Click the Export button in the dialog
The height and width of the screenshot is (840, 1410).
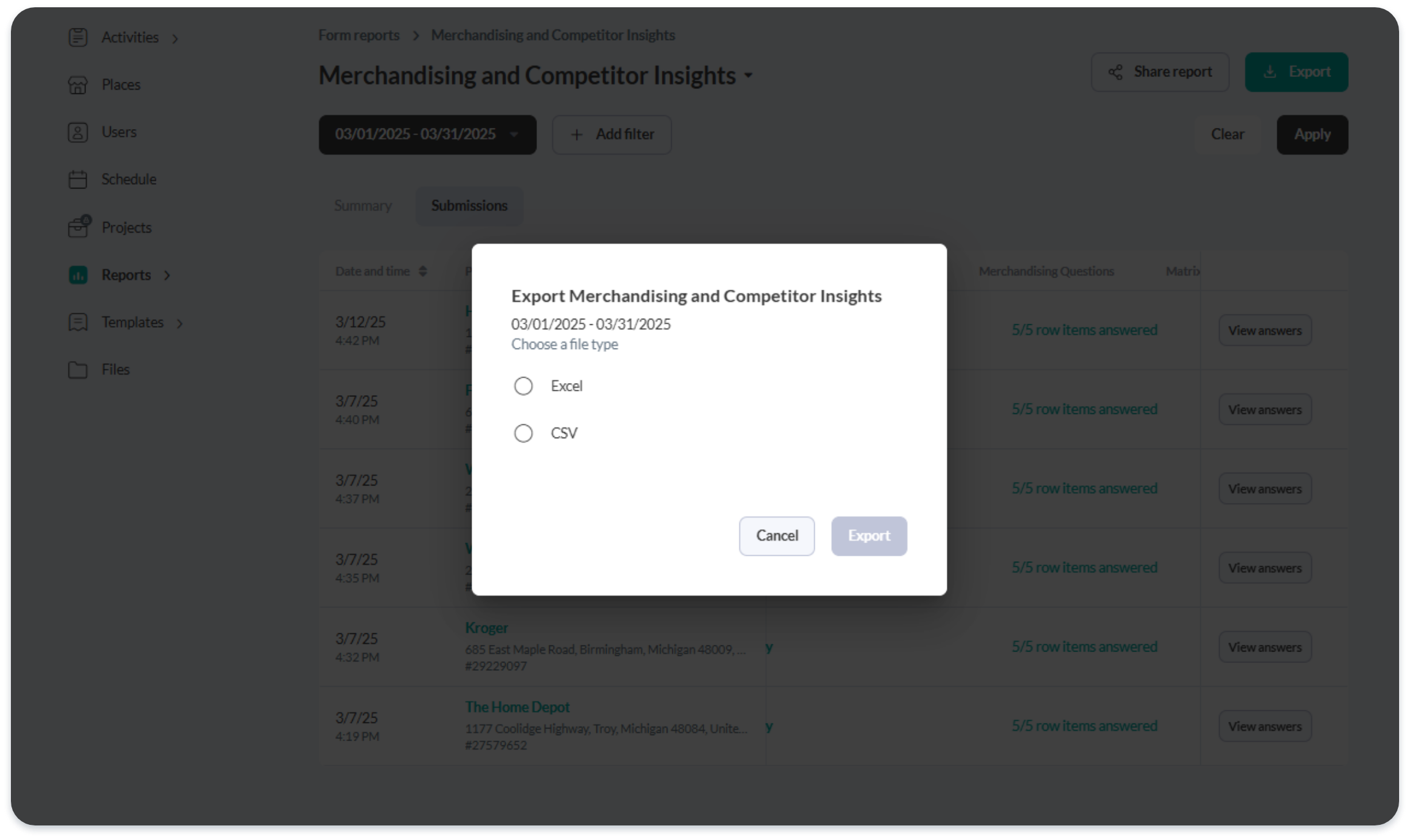869,536
